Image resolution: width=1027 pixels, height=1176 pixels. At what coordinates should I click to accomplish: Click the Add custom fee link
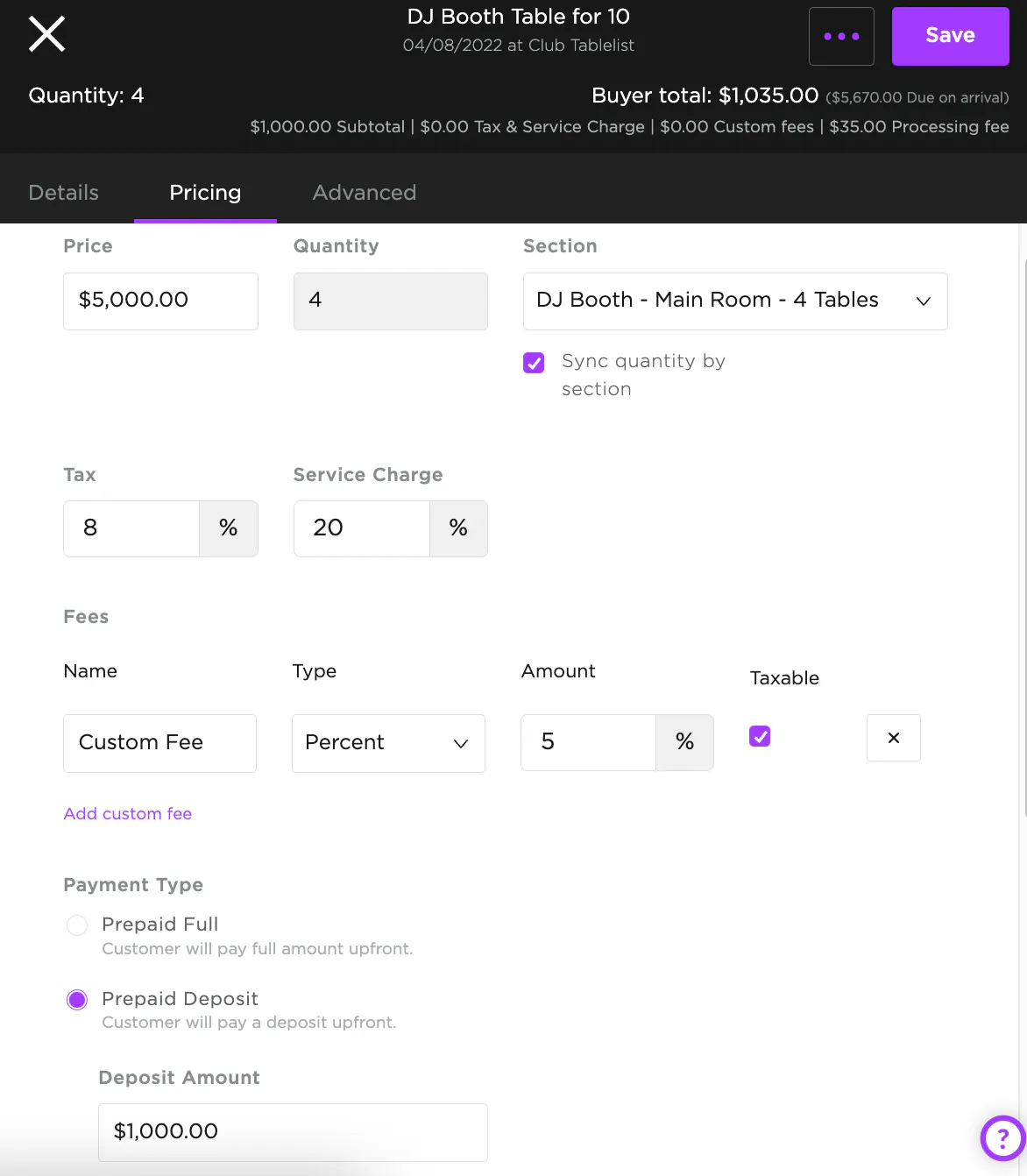(x=128, y=814)
